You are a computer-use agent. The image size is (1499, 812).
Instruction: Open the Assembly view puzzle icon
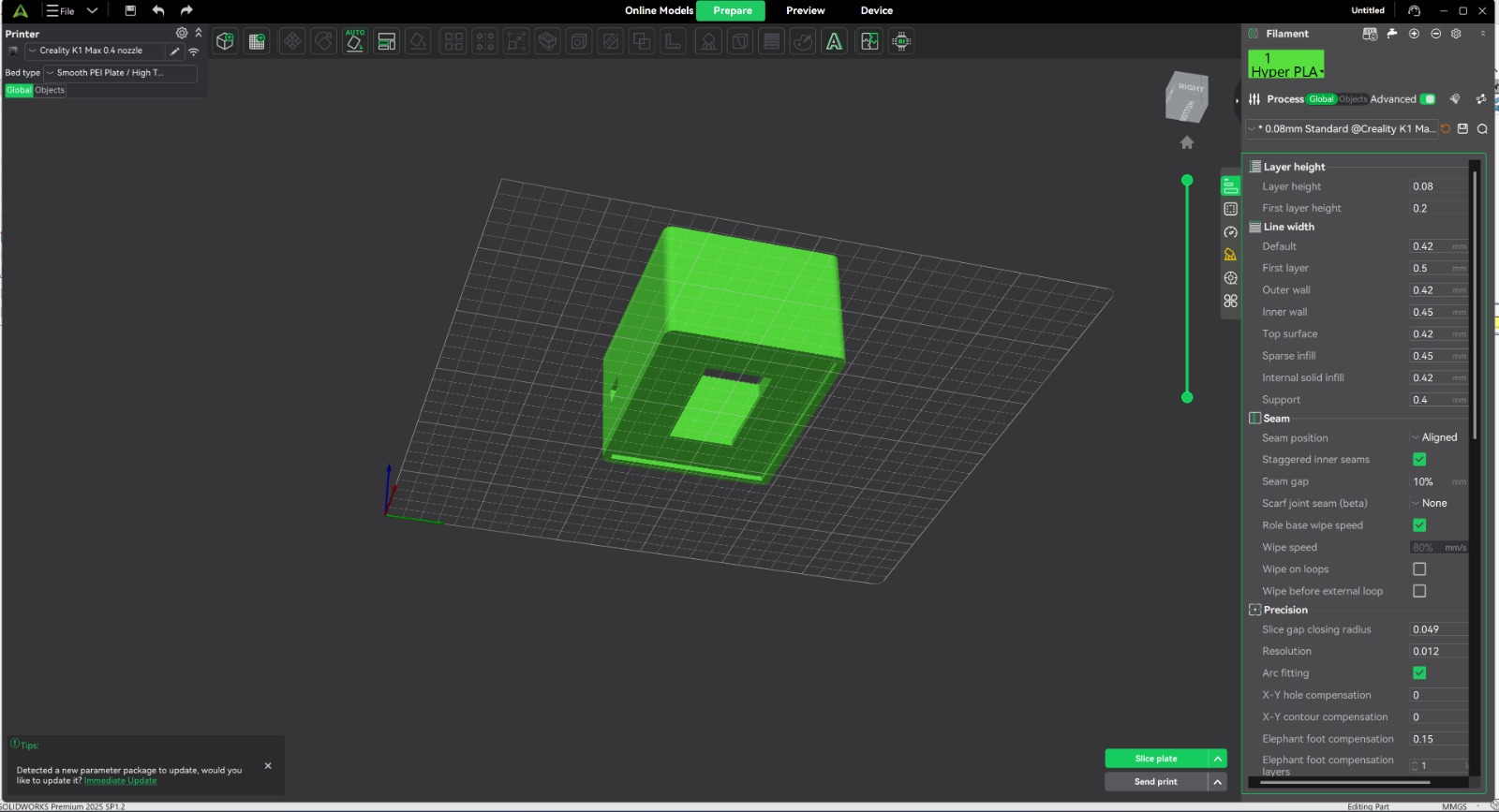point(869,41)
